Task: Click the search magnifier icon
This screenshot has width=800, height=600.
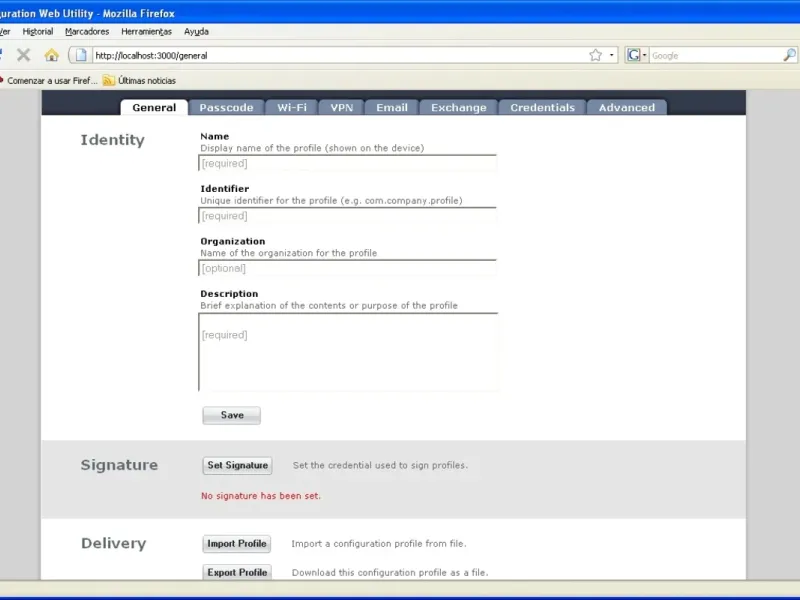Action: pos(789,55)
